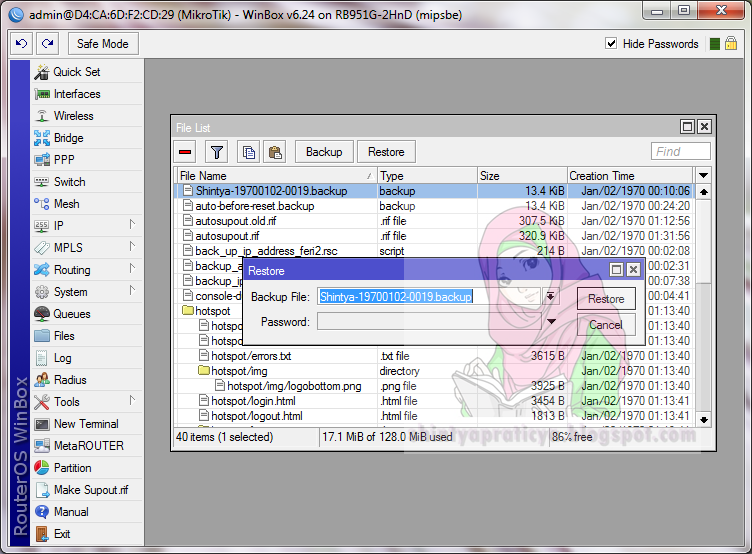
Task: Copy file using File List copy icon
Action: (x=248, y=152)
